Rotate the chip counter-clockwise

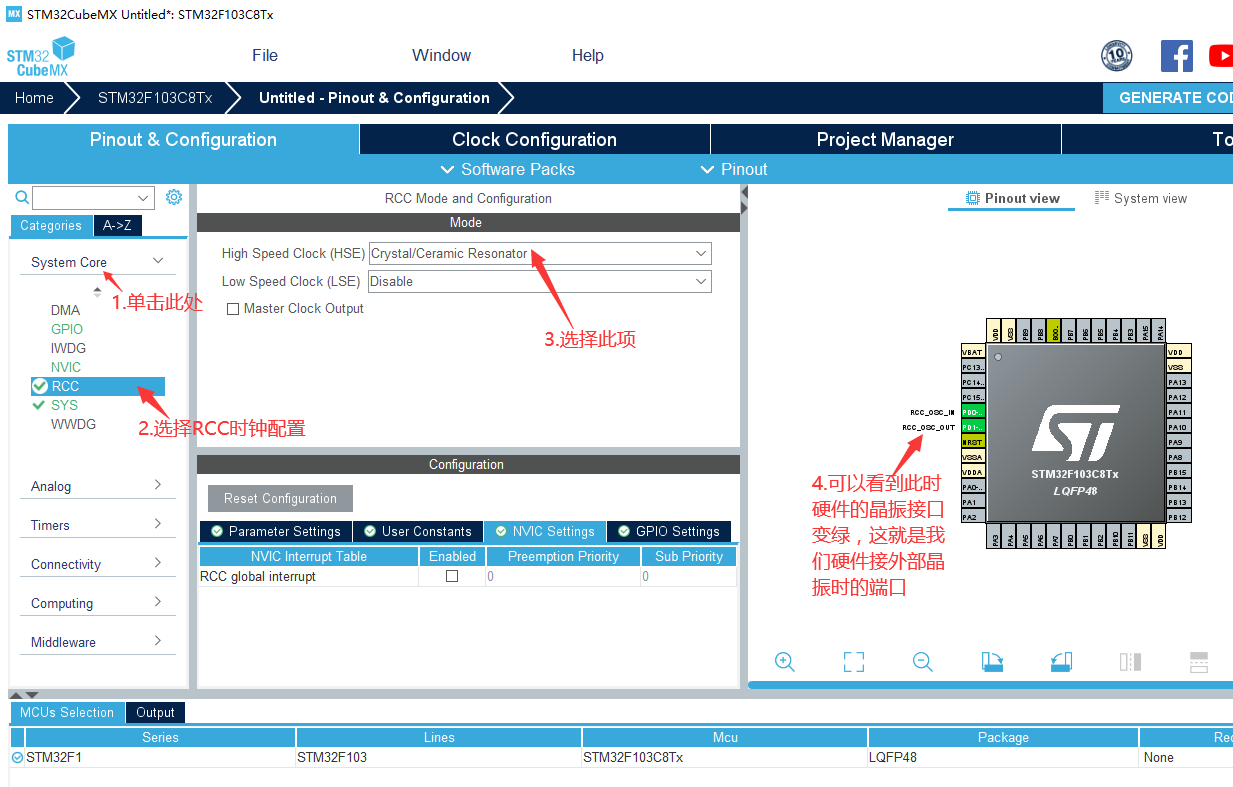pos(1061,661)
